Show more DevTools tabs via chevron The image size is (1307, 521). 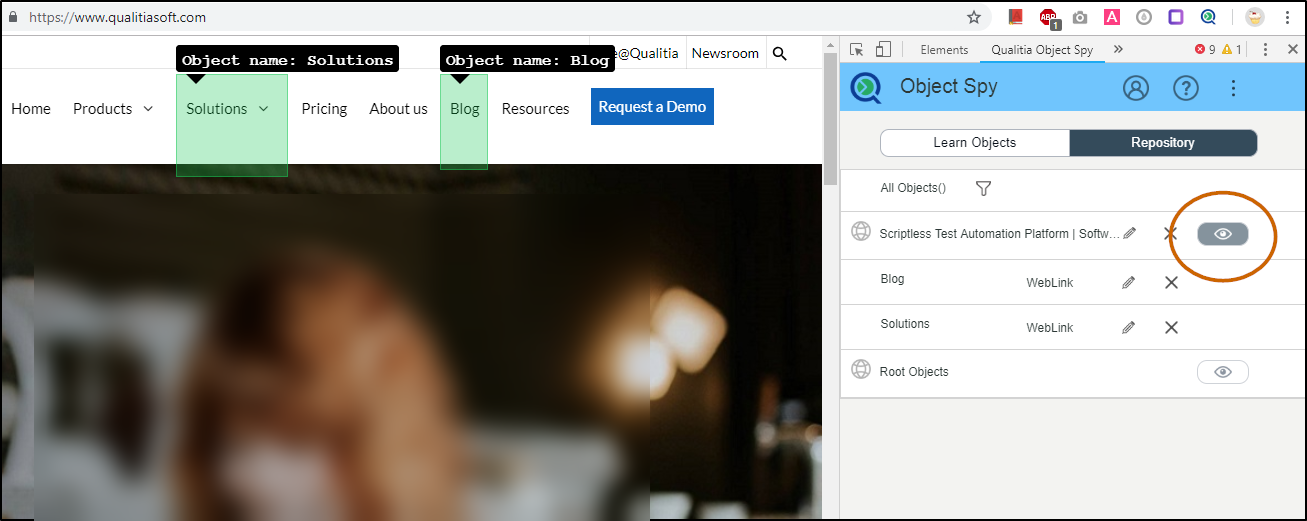1118,50
